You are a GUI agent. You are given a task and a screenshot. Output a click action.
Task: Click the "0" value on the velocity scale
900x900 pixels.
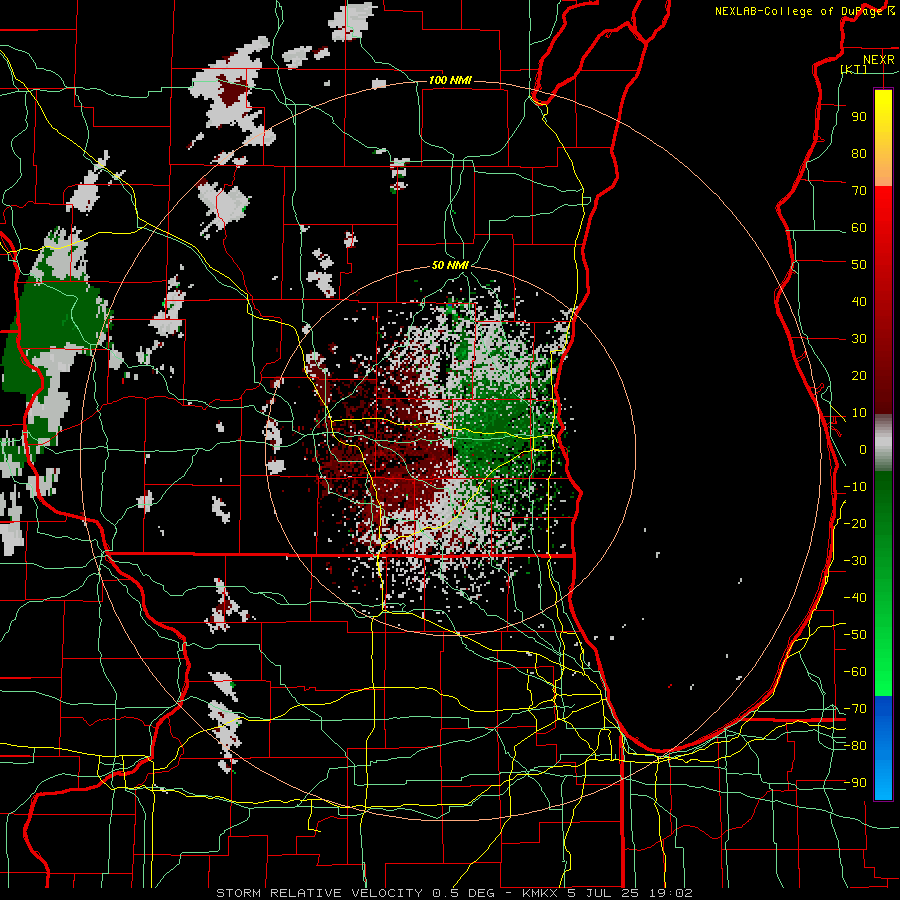pos(863,449)
